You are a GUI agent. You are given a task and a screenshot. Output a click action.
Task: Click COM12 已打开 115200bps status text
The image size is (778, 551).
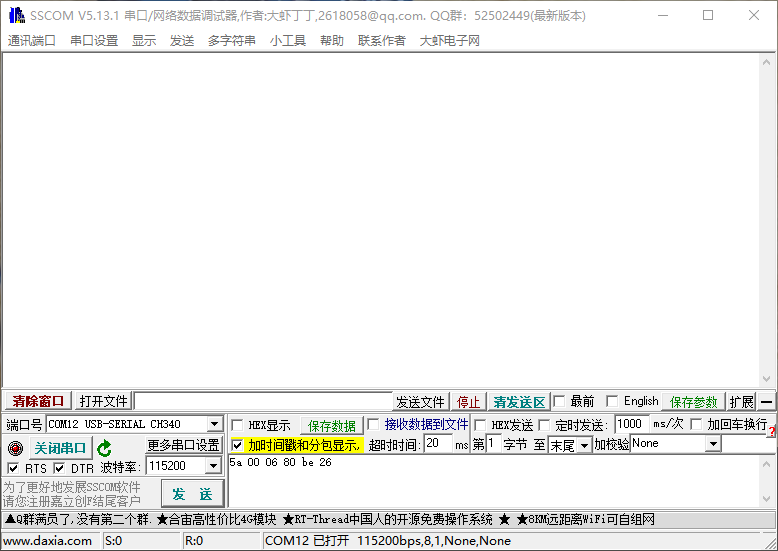pos(388,541)
